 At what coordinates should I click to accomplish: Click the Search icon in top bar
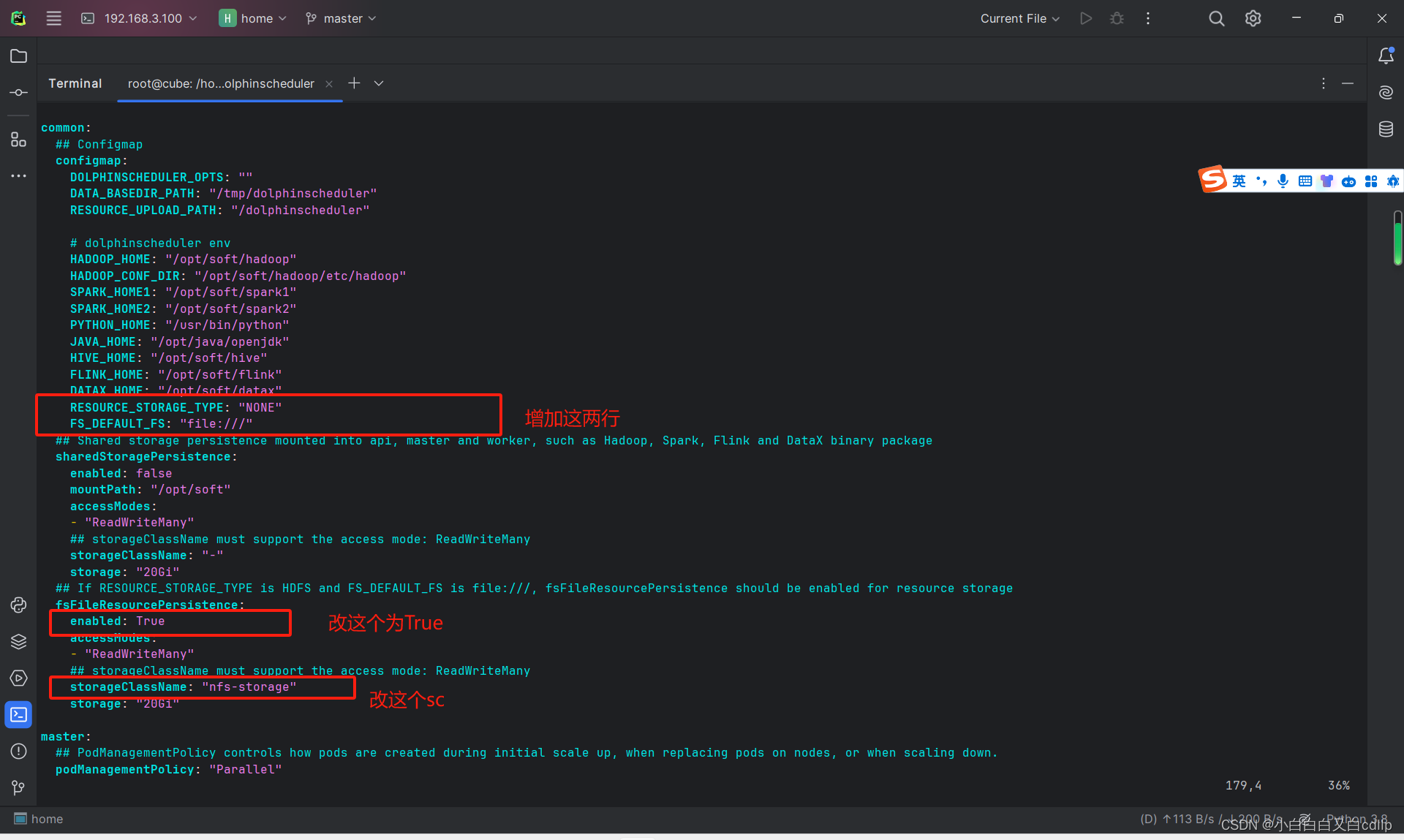(x=1217, y=18)
